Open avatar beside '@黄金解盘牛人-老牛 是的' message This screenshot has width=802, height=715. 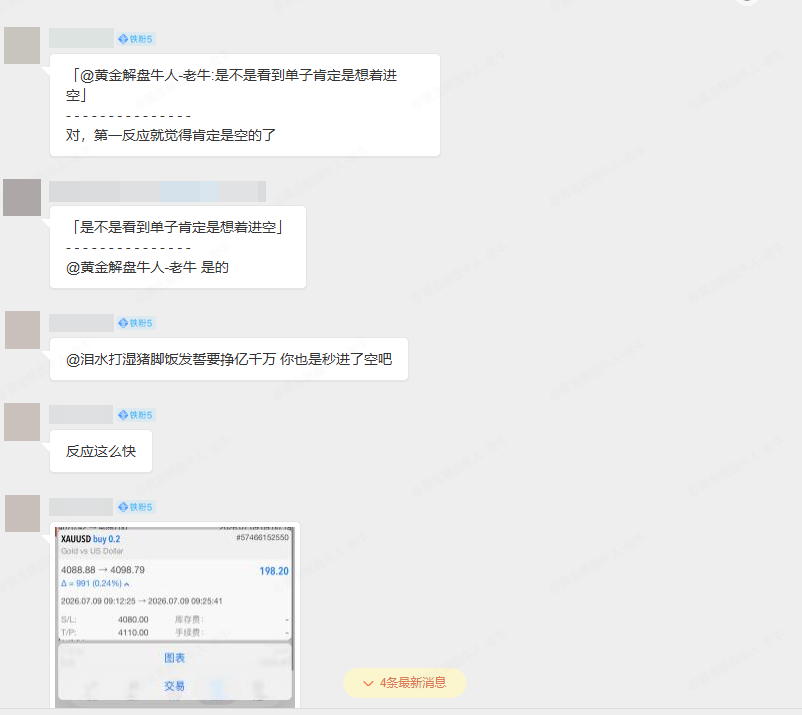tap(22, 197)
